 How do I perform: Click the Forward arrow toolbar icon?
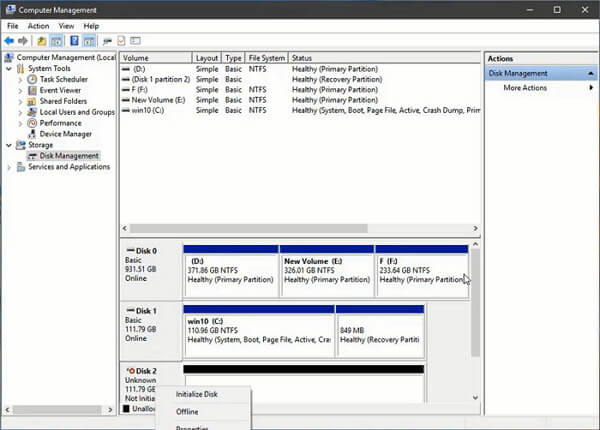tap(22, 41)
